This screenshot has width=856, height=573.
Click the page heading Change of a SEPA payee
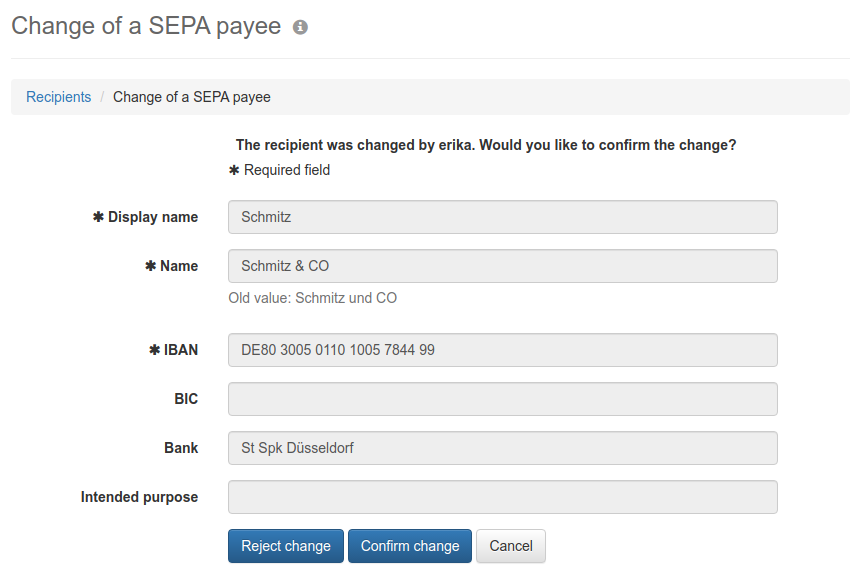click(x=146, y=26)
